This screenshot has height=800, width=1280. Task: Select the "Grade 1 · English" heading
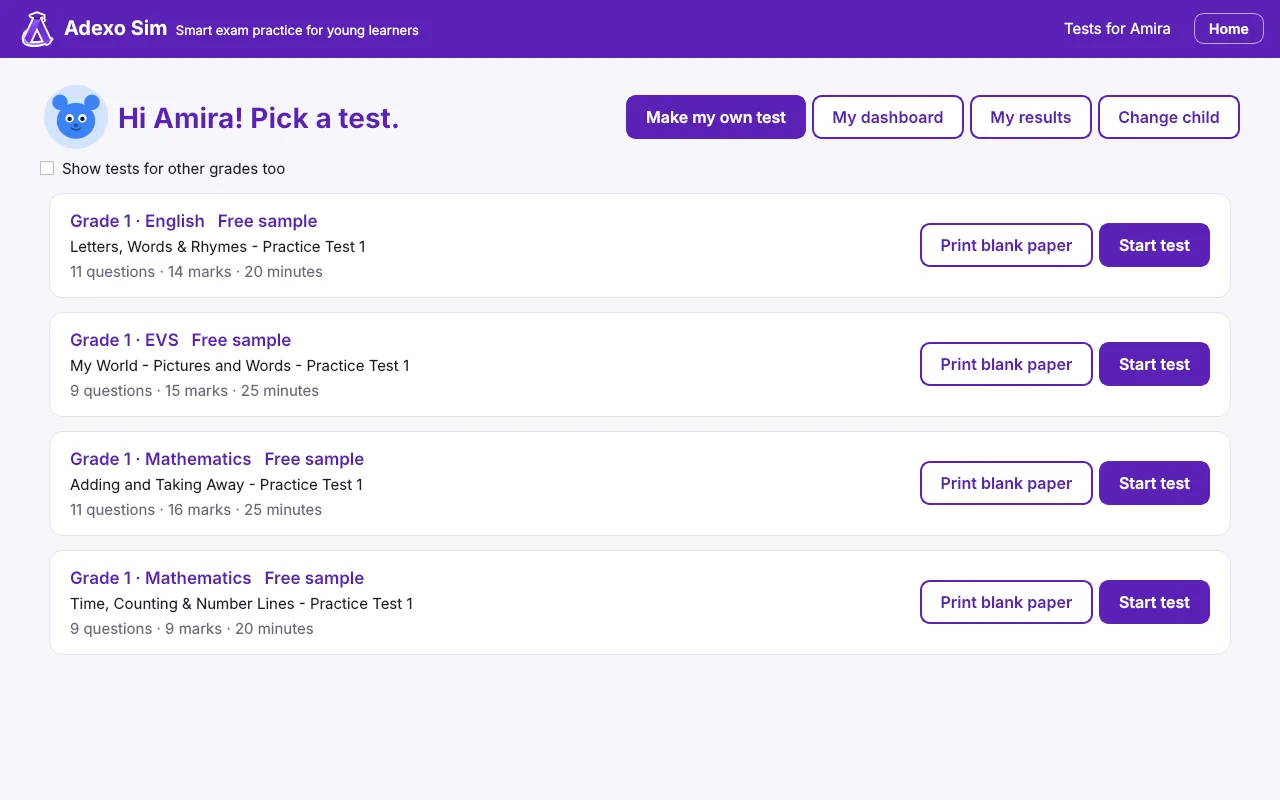[137, 221]
